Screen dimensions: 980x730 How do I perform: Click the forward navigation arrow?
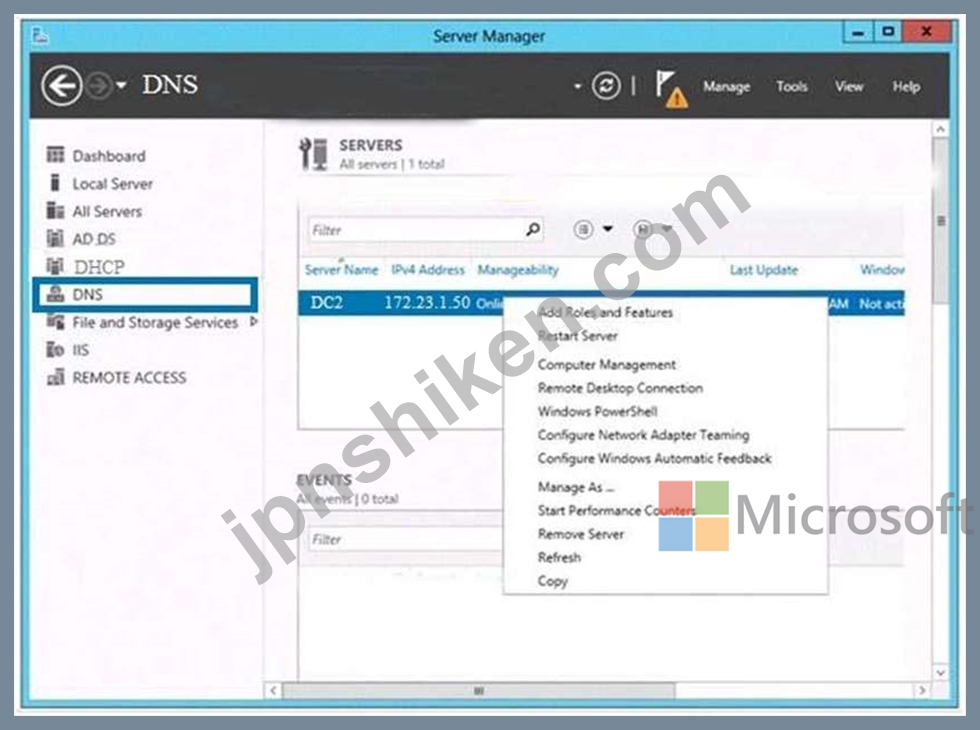point(98,86)
